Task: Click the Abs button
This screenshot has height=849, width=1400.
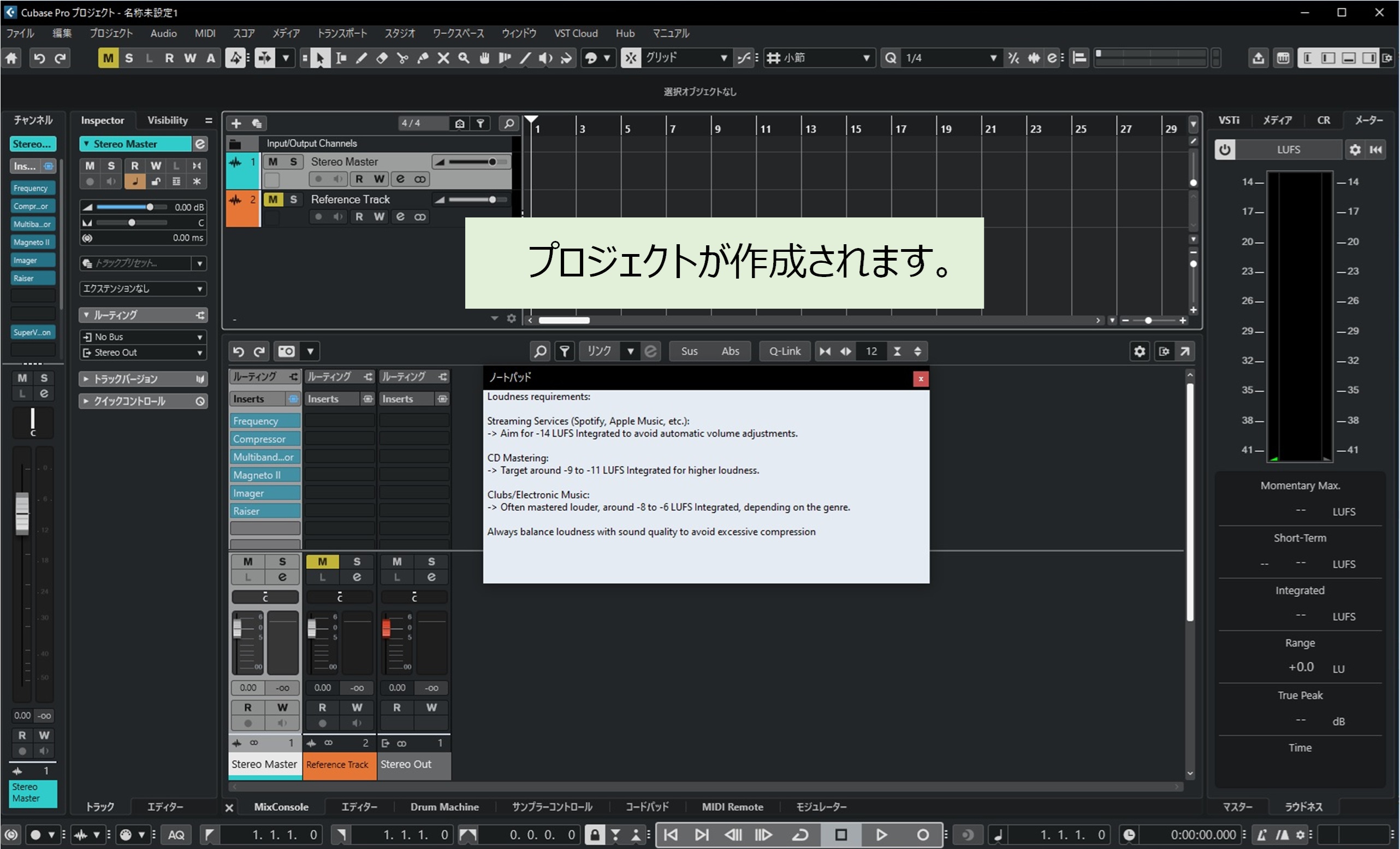Action: click(x=730, y=351)
